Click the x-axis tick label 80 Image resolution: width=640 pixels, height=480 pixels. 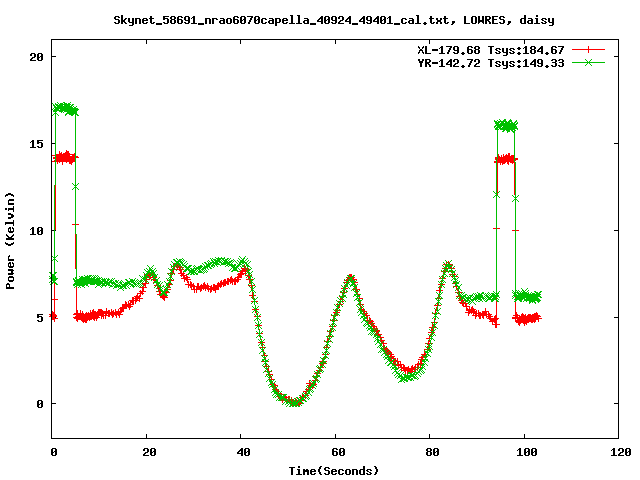[x=432, y=452]
